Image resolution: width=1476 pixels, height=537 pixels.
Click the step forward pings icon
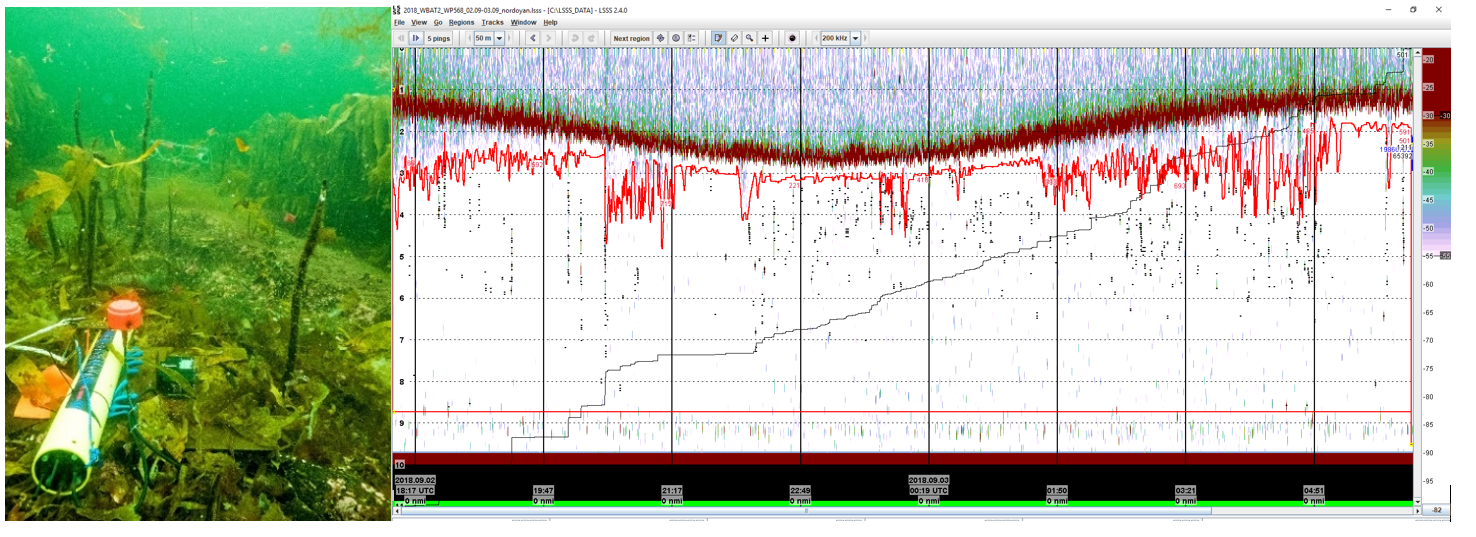[x=415, y=38]
